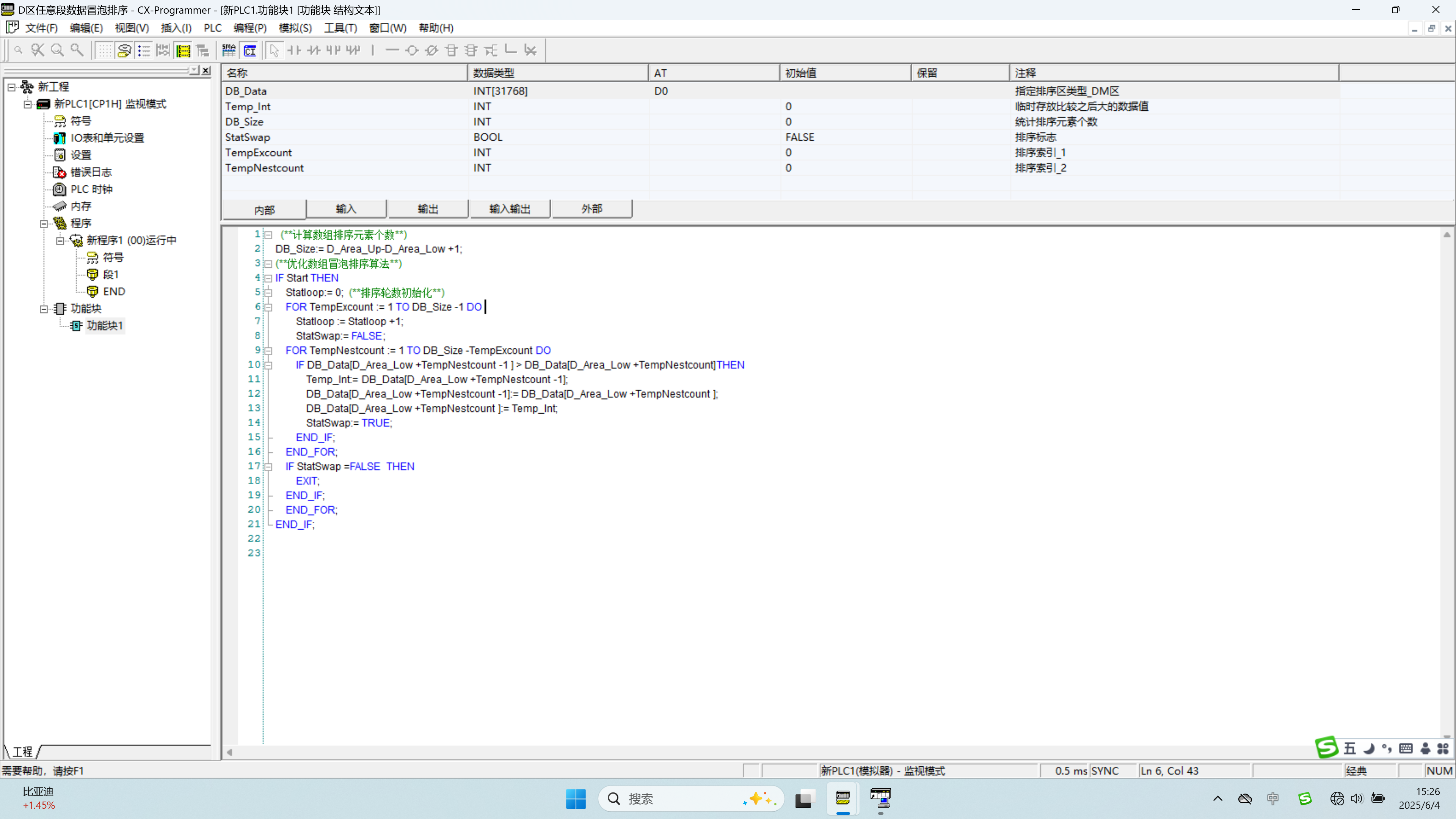1456x819 pixels.
Task: Click the zoom fit magnifier with cross icon
Action: 38,51
